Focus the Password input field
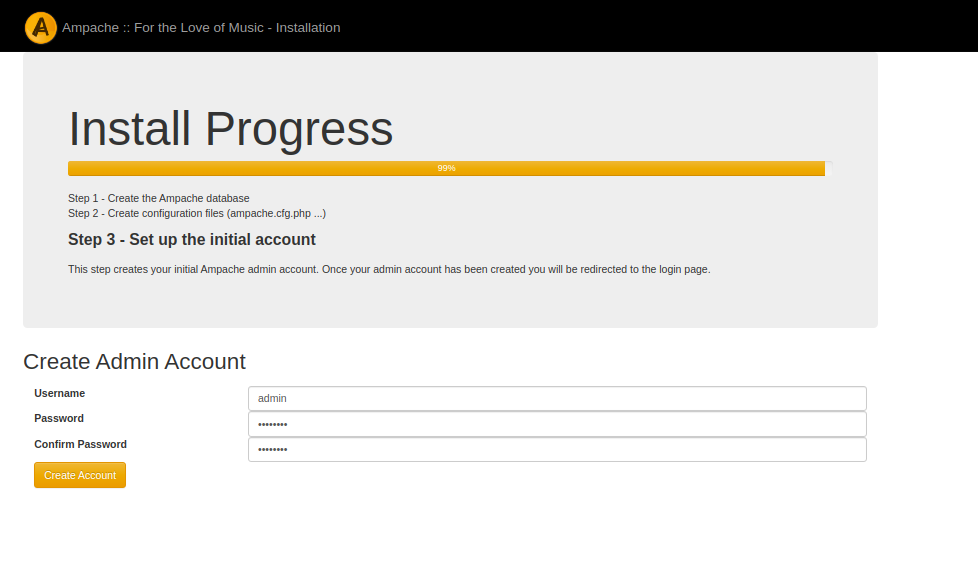The image size is (978, 581). tap(557, 424)
